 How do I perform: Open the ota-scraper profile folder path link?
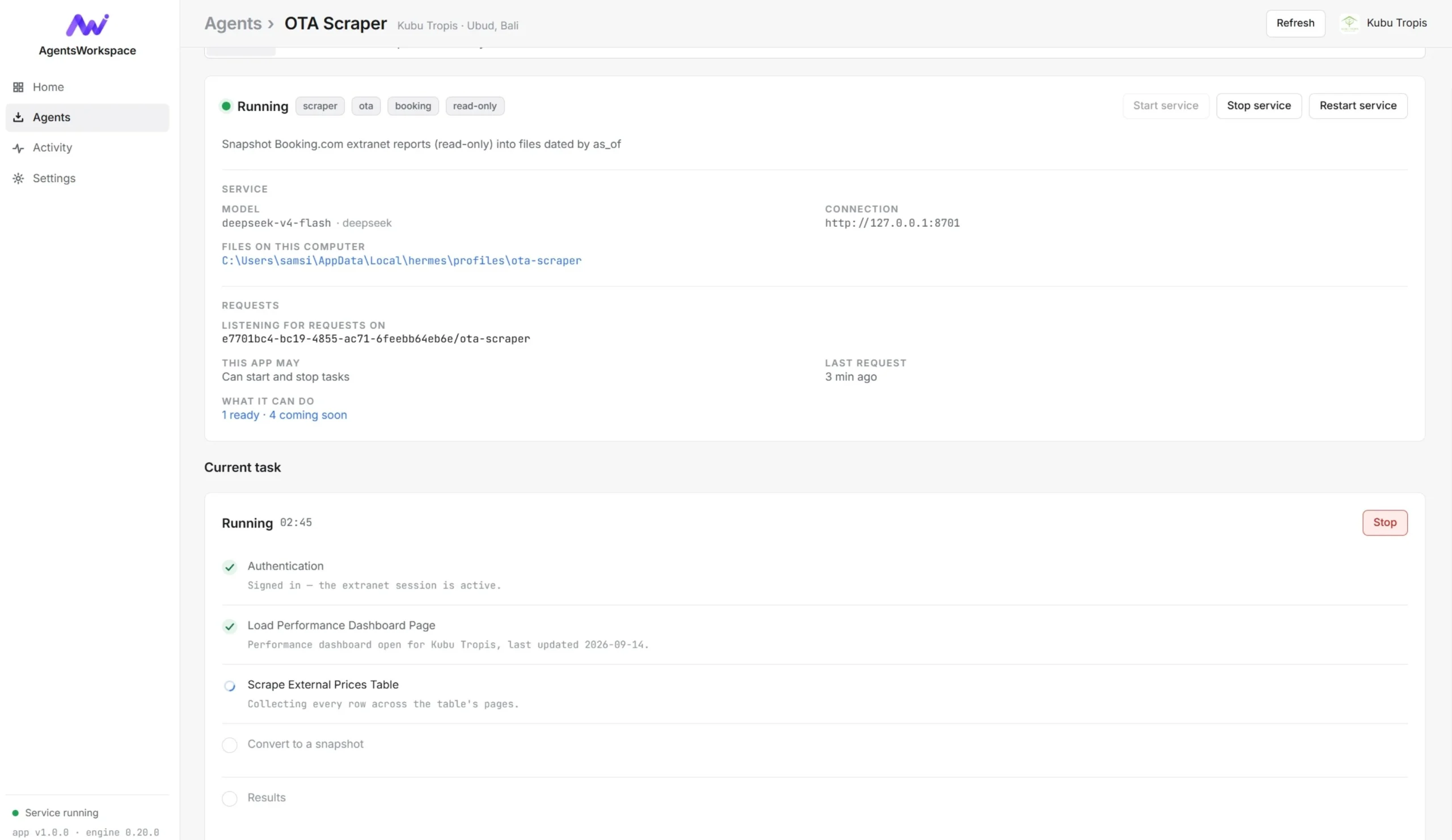pos(402,261)
